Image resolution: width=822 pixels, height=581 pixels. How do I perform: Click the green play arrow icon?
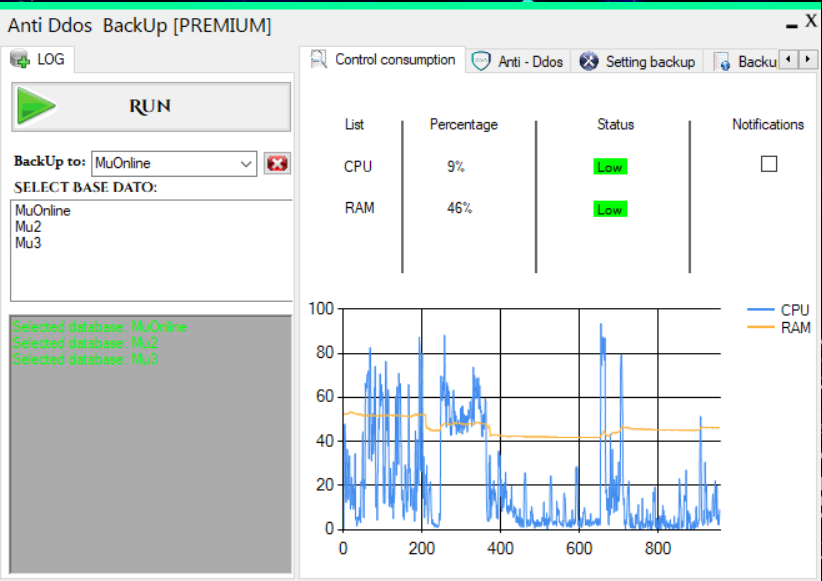click(38, 107)
